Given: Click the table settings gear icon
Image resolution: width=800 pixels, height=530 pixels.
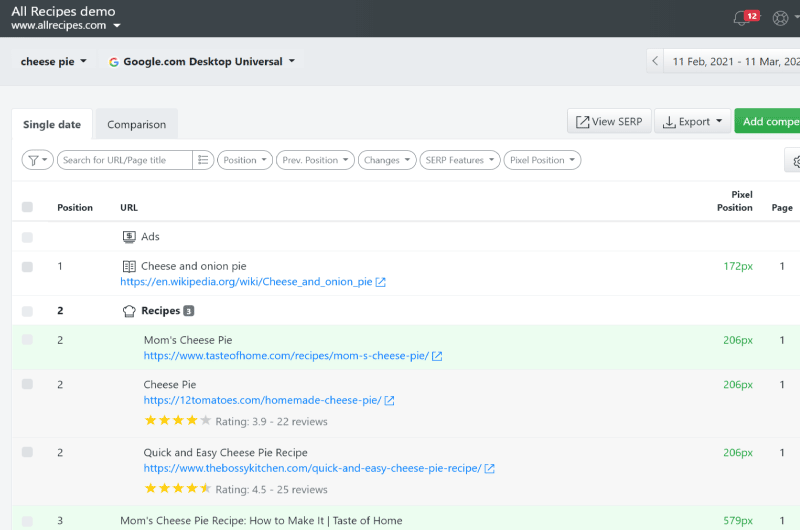Looking at the screenshot, I should [x=794, y=161].
